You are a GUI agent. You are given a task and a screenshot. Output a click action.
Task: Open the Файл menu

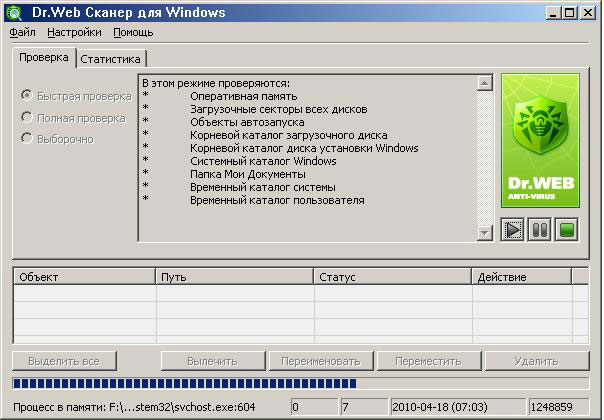coord(22,33)
